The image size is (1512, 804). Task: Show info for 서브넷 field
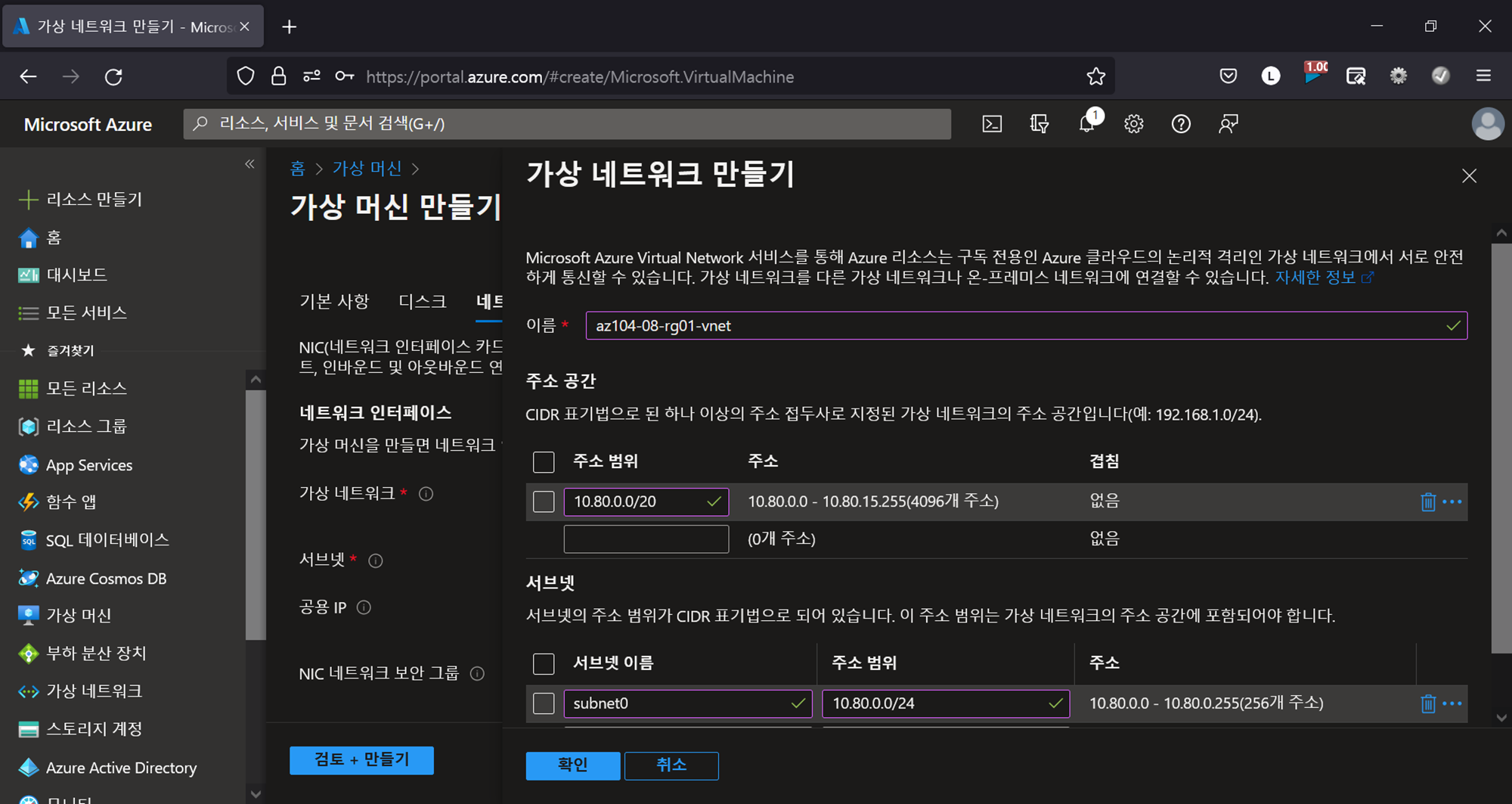376,560
